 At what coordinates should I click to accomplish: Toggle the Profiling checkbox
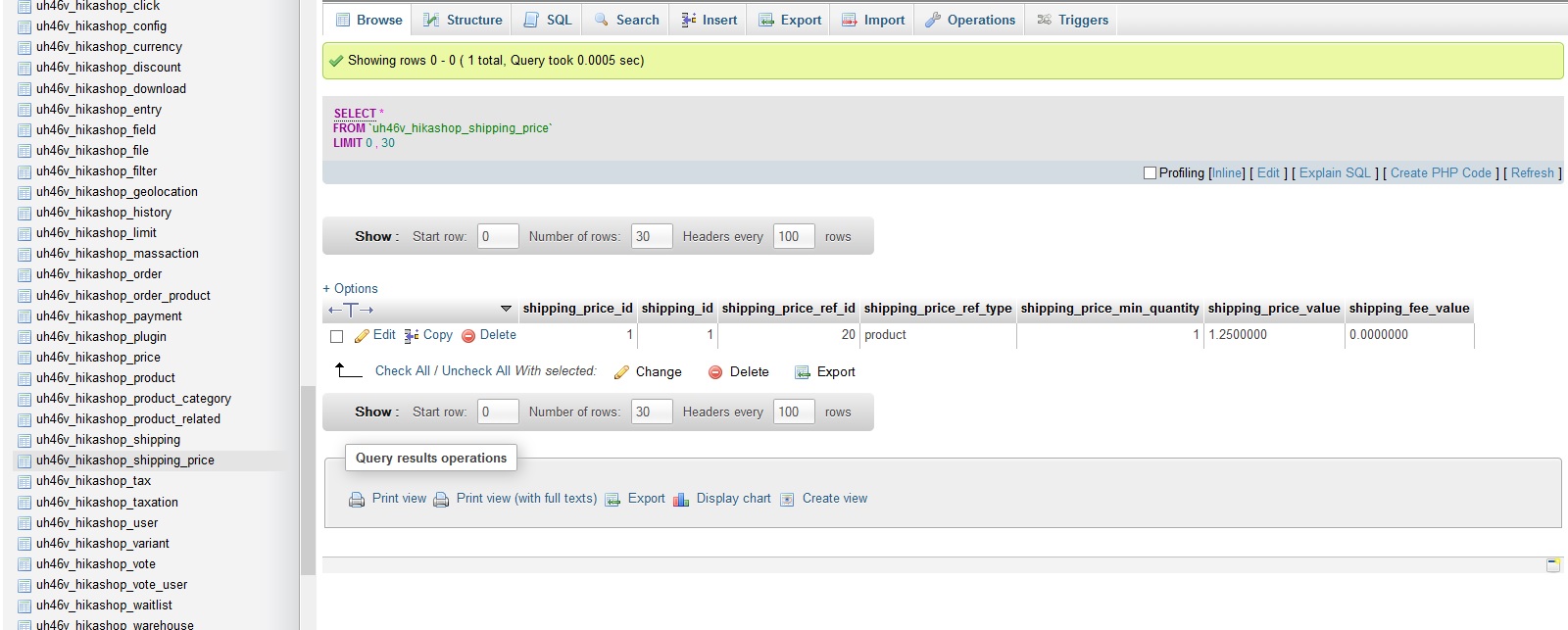tap(1151, 173)
